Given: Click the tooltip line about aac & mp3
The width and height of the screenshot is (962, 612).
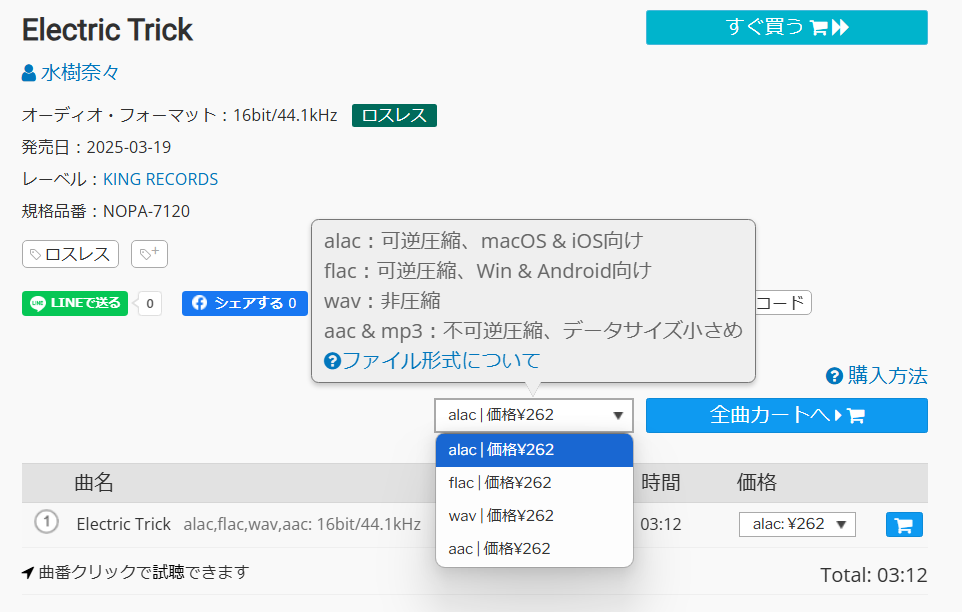Looking at the screenshot, I should [533, 331].
